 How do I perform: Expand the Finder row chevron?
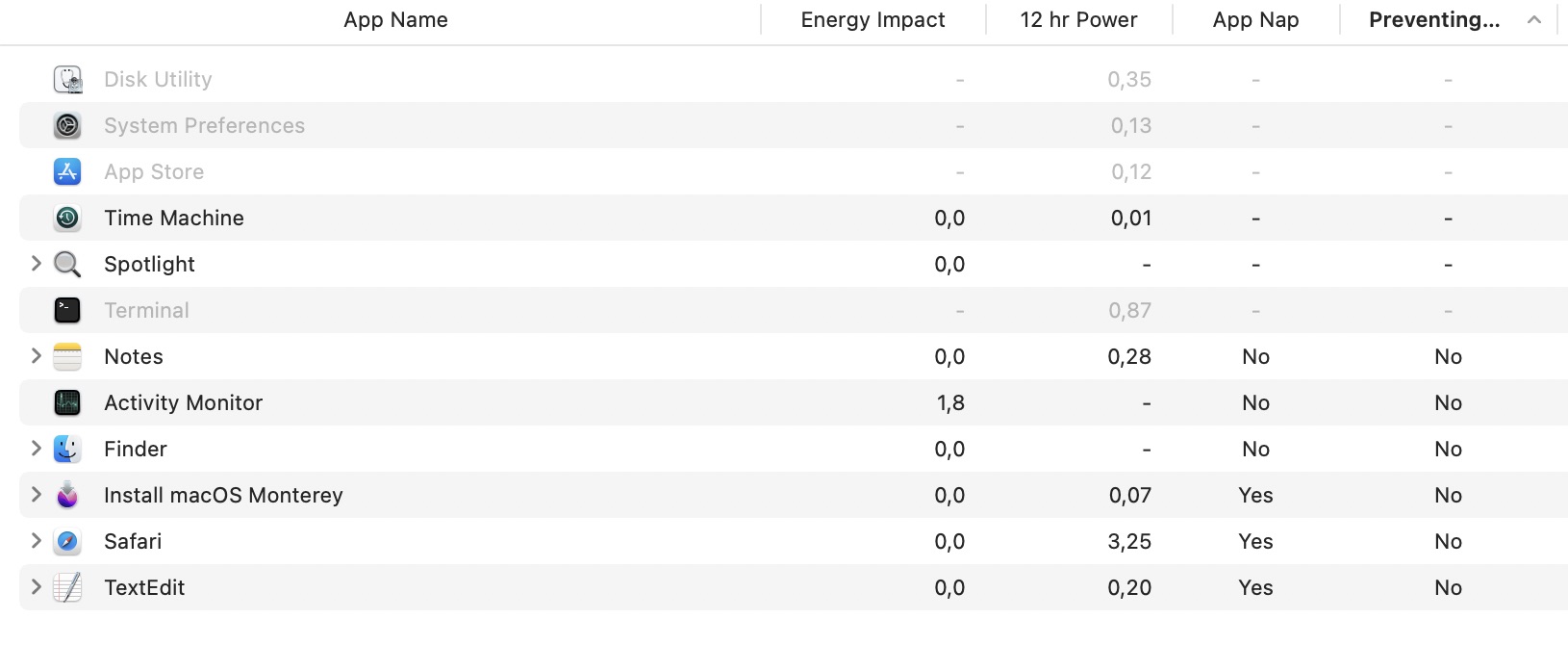36,448
